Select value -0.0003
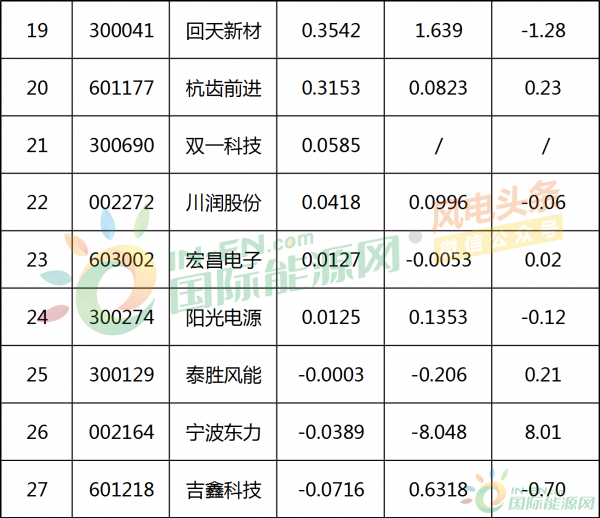 [331, 375]
